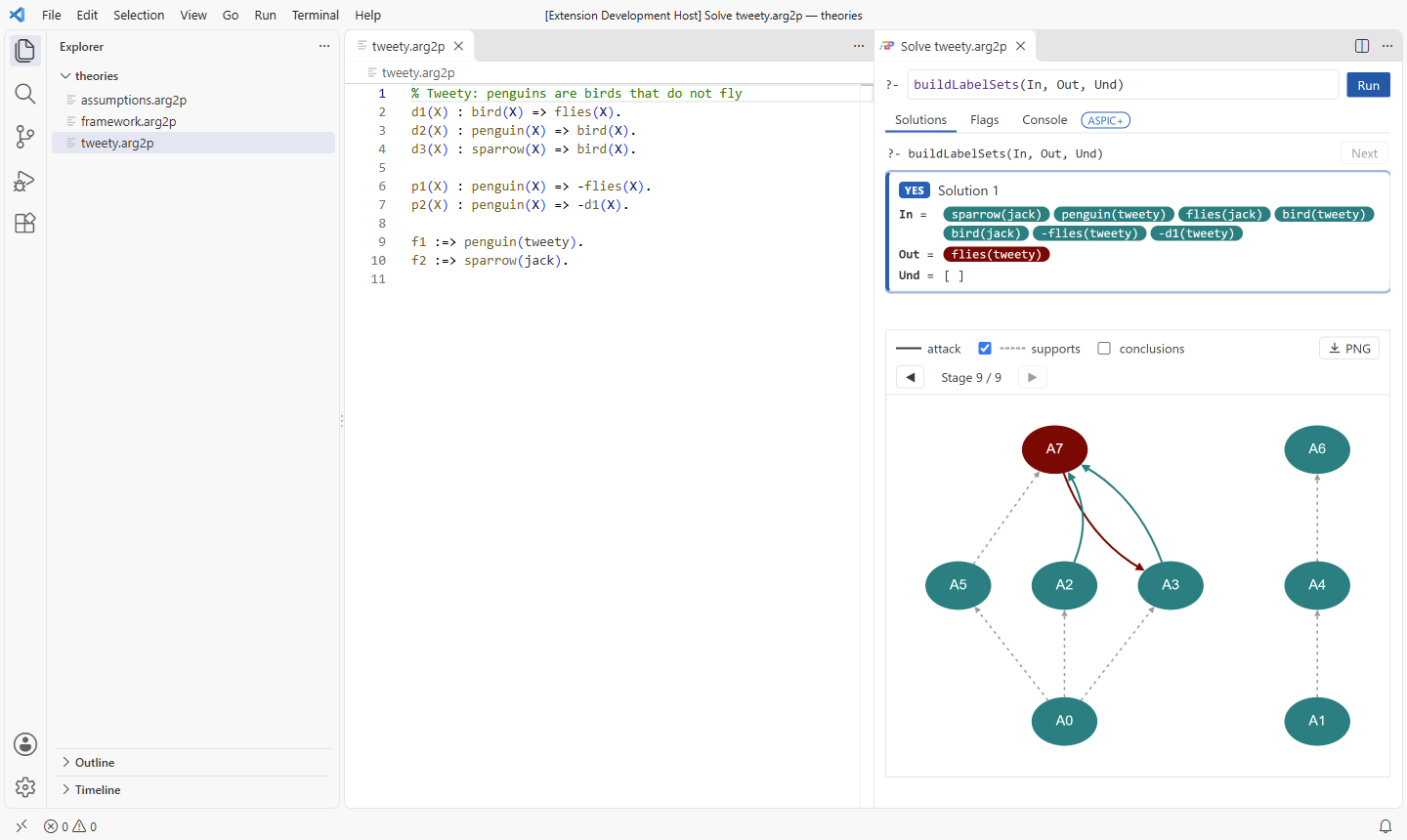Screen dimensions: 1407x840
Task: Open the Extensions view icon
Action: [25, 223]
